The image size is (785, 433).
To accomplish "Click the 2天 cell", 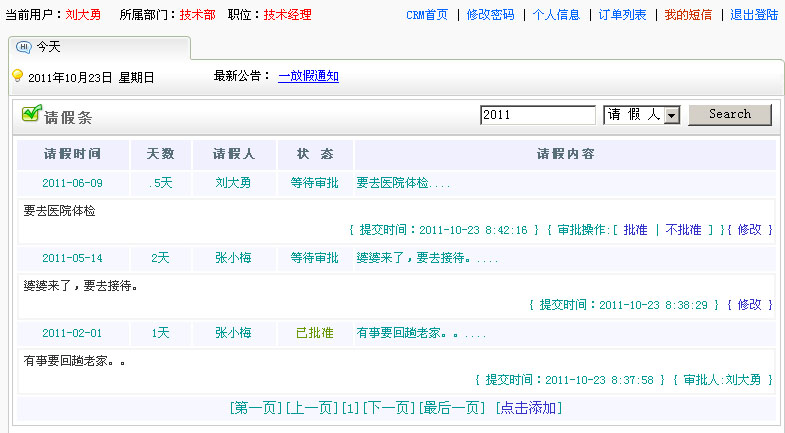I will point(161,258).
